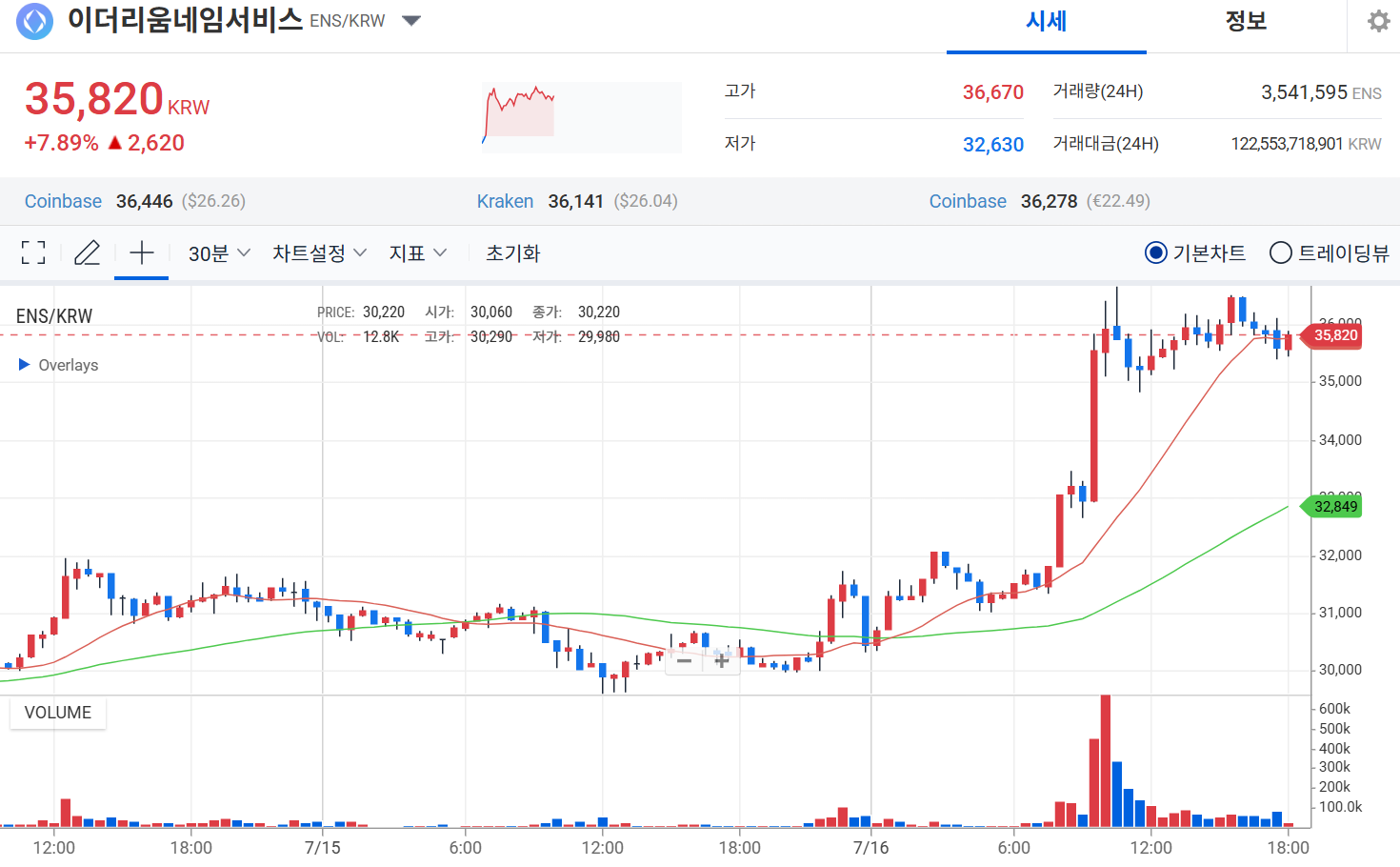Click the 이더리움네임서비스 title text
The width and height of the screenshot is (1400, 867).
point(185,20)
